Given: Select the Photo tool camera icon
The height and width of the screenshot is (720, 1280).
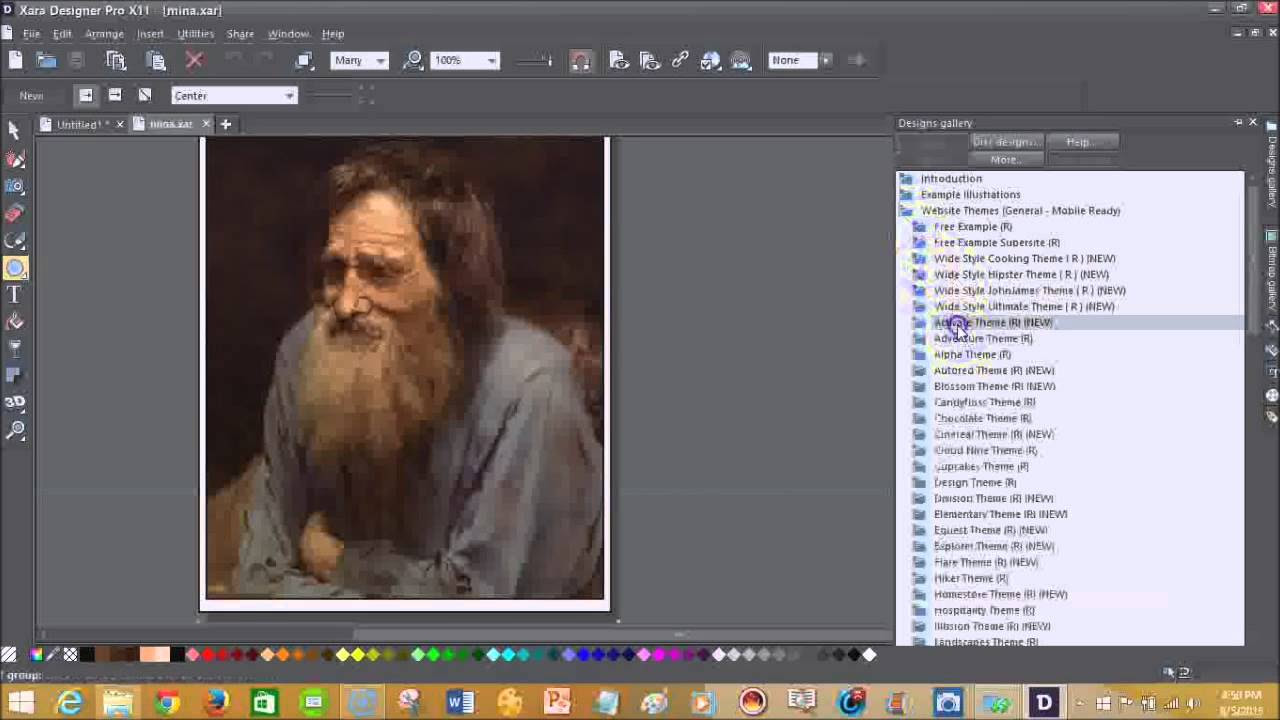Looking at the screenshot, I should click(x=15, y=186).
